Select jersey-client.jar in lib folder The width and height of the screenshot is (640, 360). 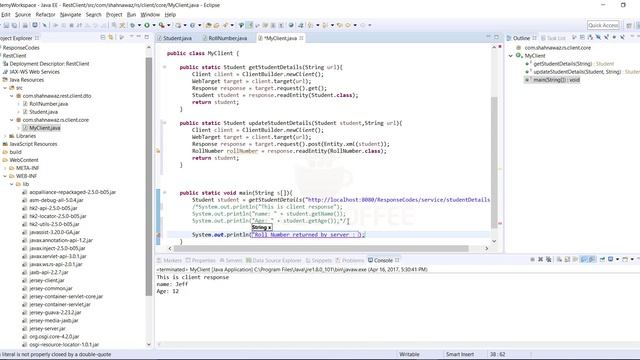pyautogui.click(x=47, y=280)
